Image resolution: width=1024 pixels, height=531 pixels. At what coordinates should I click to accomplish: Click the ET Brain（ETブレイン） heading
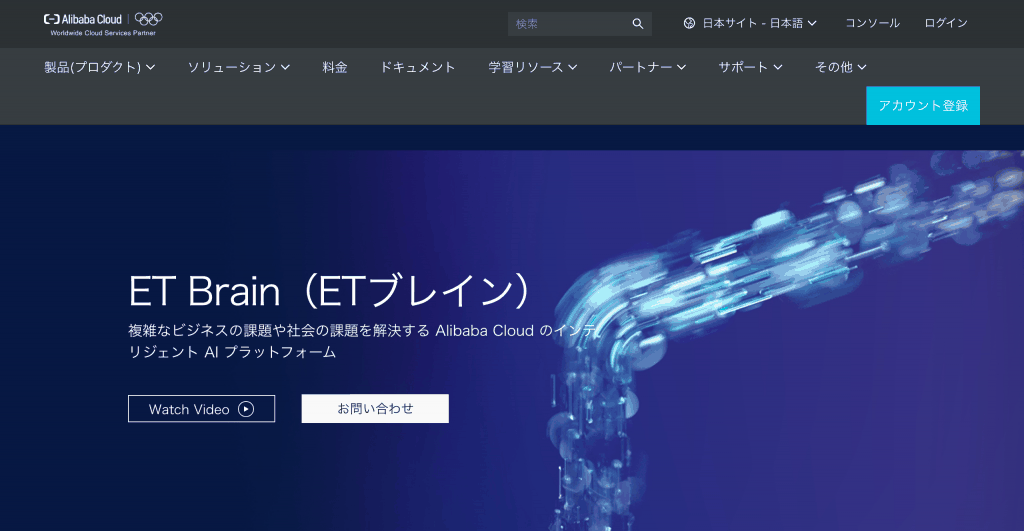330,291
